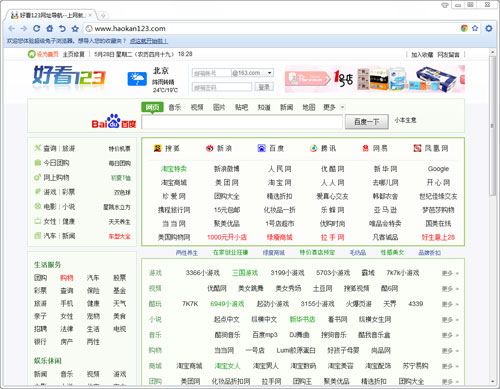
Task: Click the blue 百度 icon in site grid
Action: 262,148
